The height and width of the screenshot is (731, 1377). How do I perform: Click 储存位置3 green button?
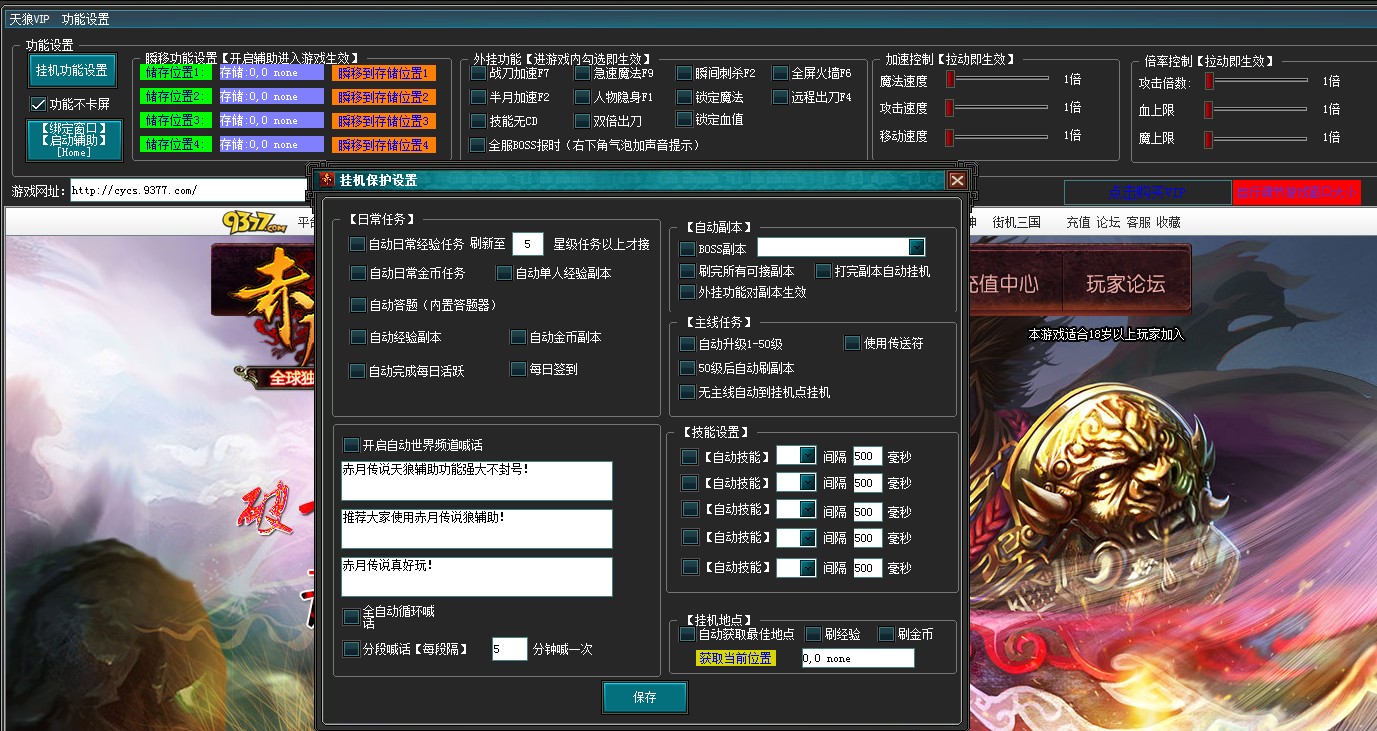[x=176, y=120]
